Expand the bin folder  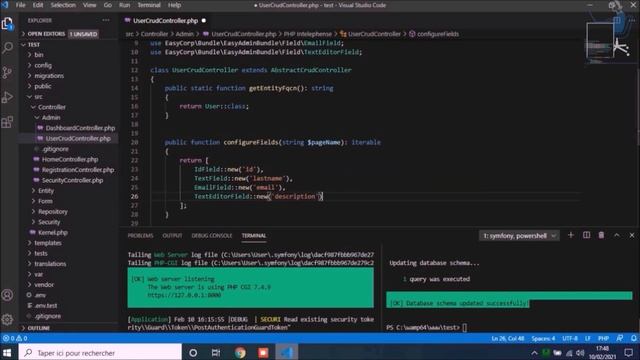point(39,55)
